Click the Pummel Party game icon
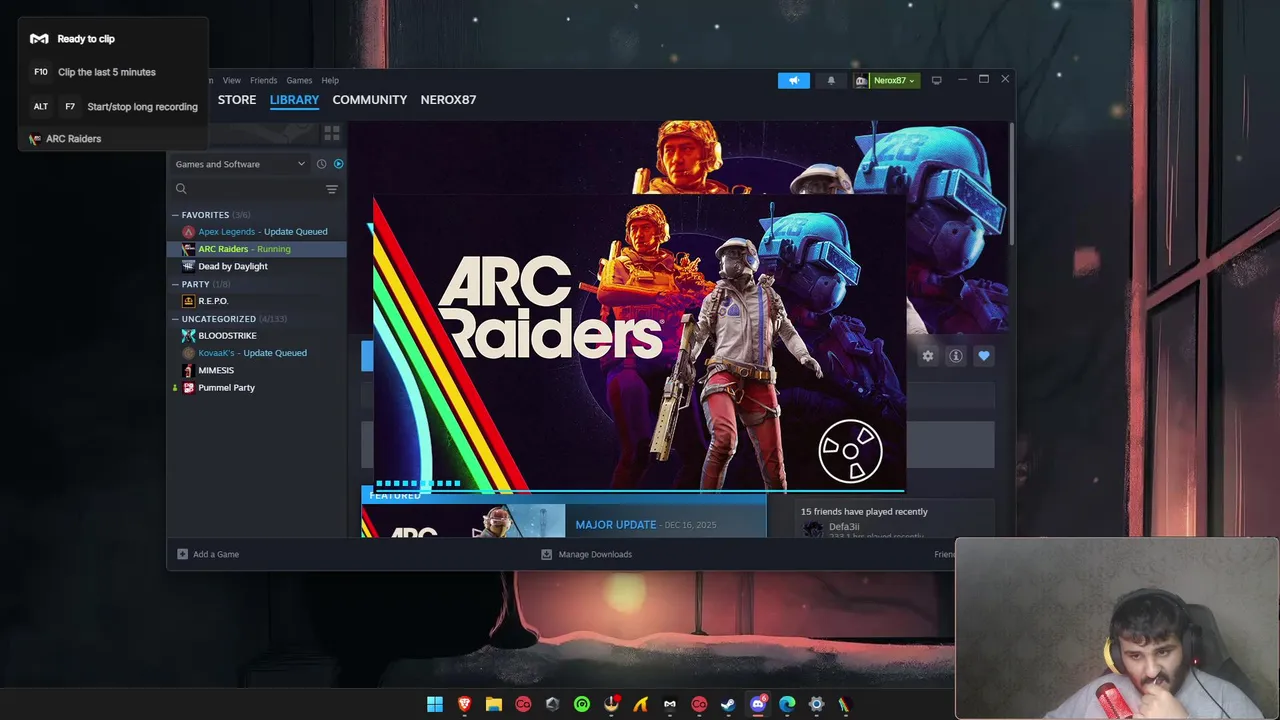The image size is (1280, 720). coord(188,388)
